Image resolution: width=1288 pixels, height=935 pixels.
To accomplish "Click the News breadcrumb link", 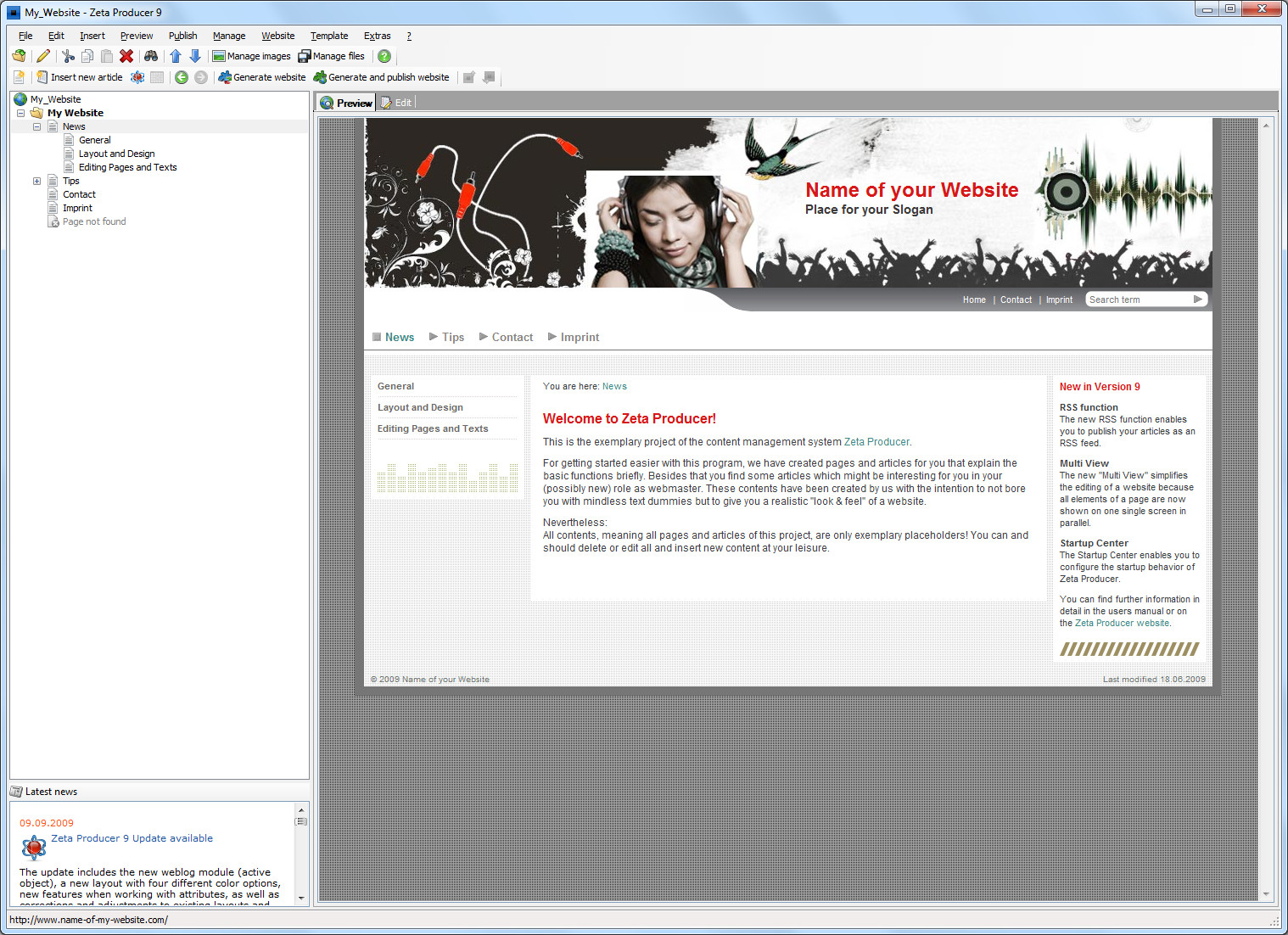I will click(614, 386).
